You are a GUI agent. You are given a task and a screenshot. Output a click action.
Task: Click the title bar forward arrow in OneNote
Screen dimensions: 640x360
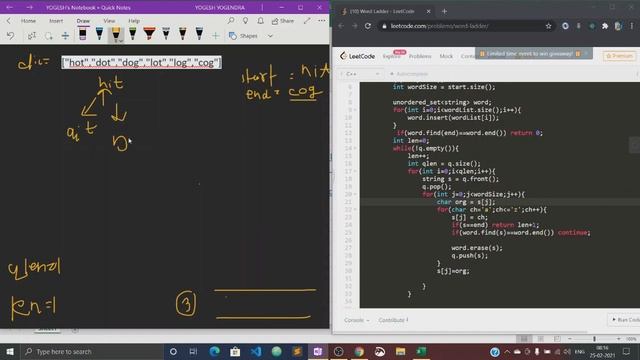pos(29,7)
